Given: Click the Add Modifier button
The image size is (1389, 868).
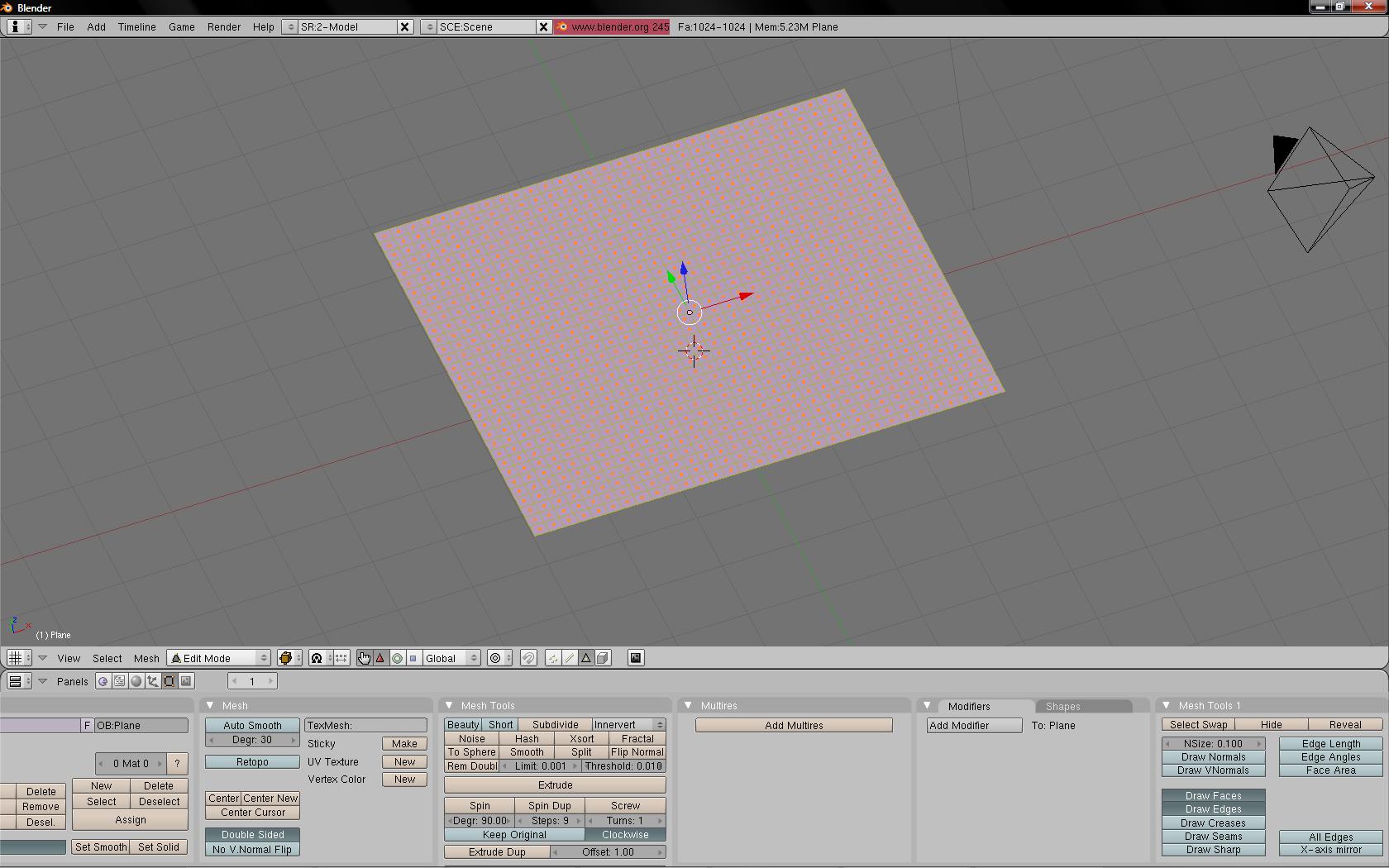Looking at the screenshot, I should coord(974,725).
